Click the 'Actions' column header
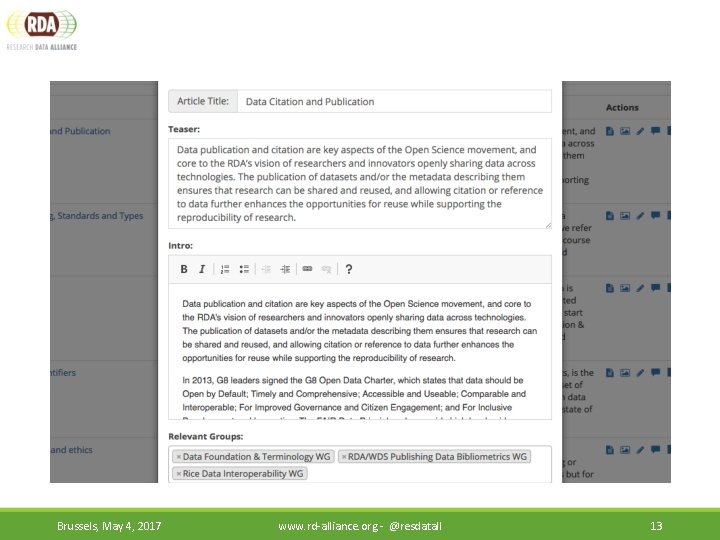Image resolution: width=720 pixels, height=540 pixels. (x=622, y=107)
